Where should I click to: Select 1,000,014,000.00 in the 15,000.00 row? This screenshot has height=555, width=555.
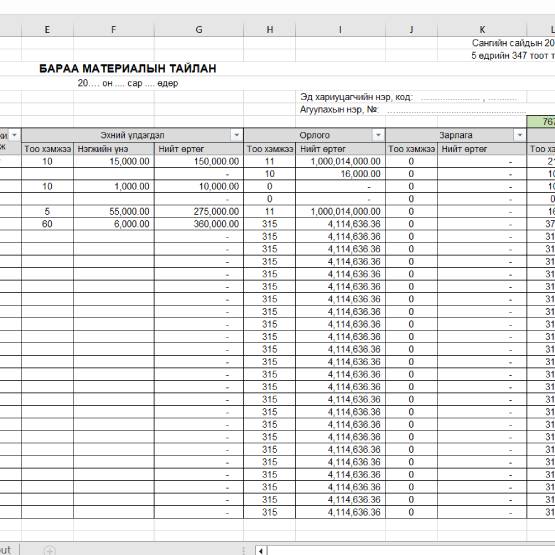[x=341, y=161]
